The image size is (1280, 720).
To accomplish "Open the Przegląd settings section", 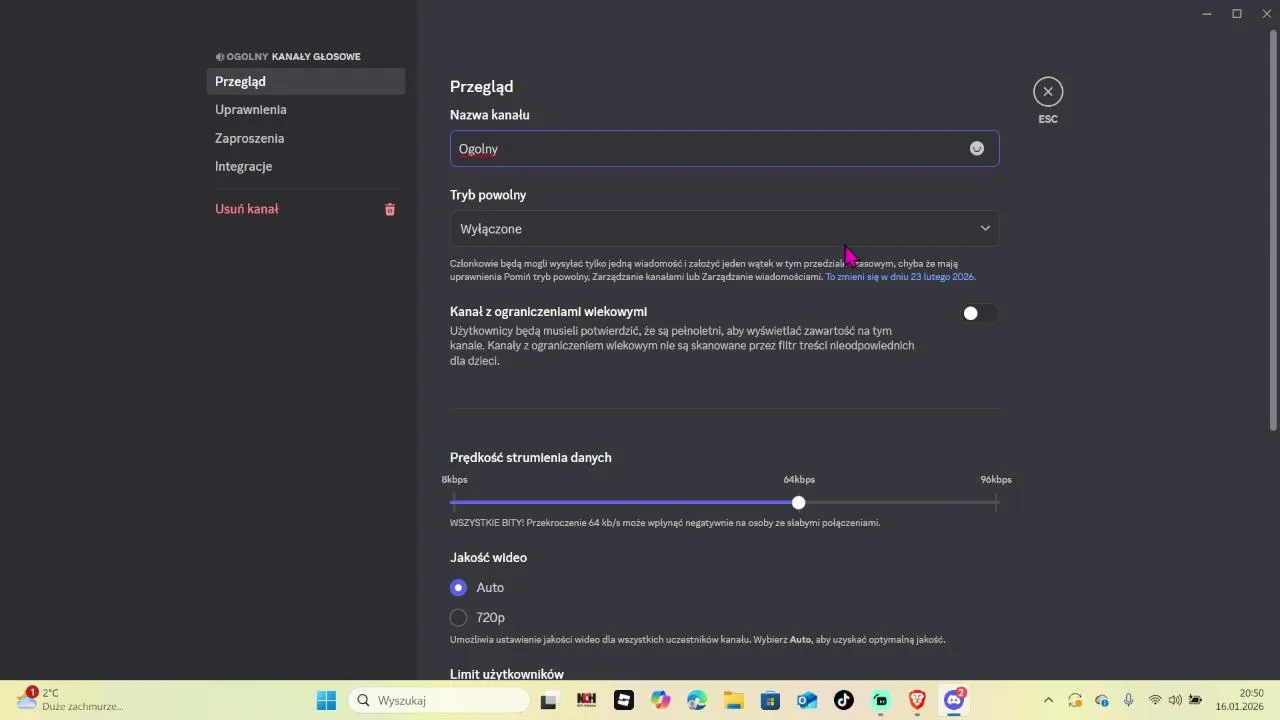I will [306, 82].
